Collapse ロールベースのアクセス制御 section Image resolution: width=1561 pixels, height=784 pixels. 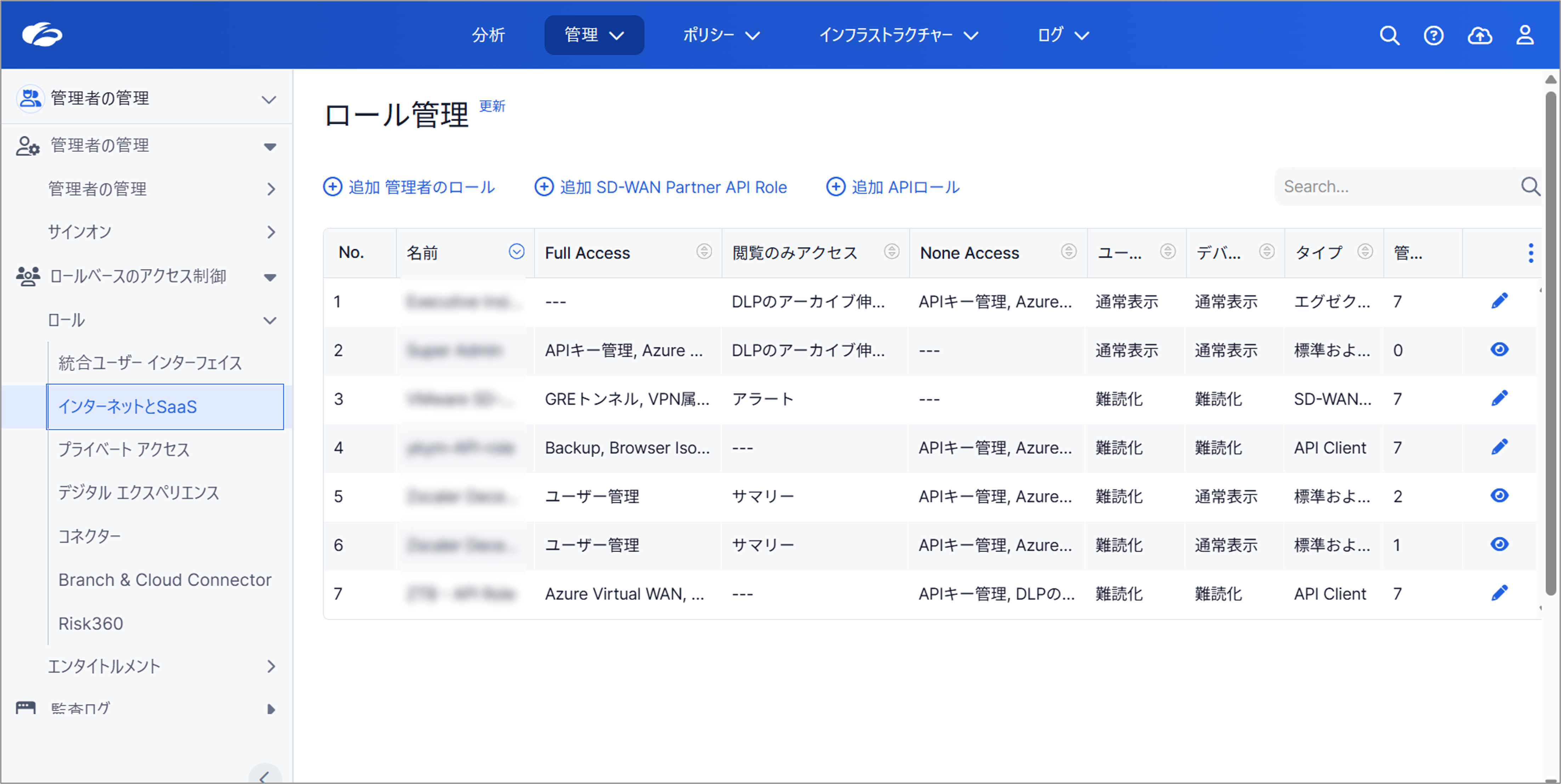point(270,277)
